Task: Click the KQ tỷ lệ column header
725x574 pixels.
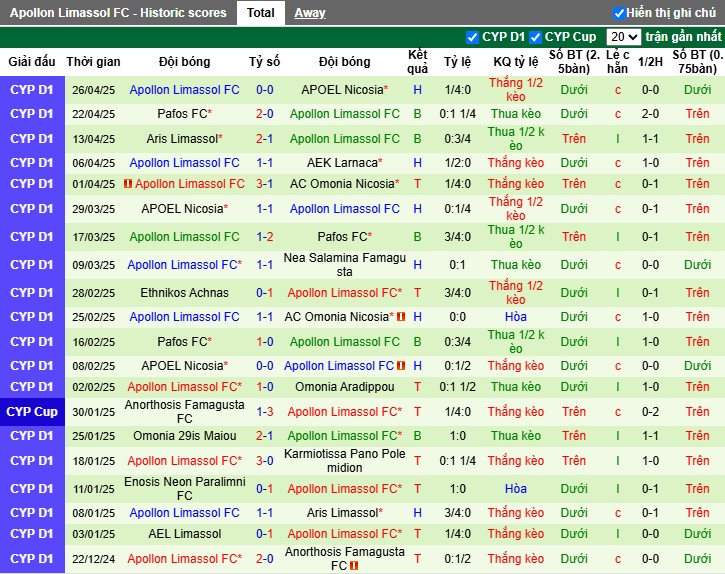Action: (516, 62)
